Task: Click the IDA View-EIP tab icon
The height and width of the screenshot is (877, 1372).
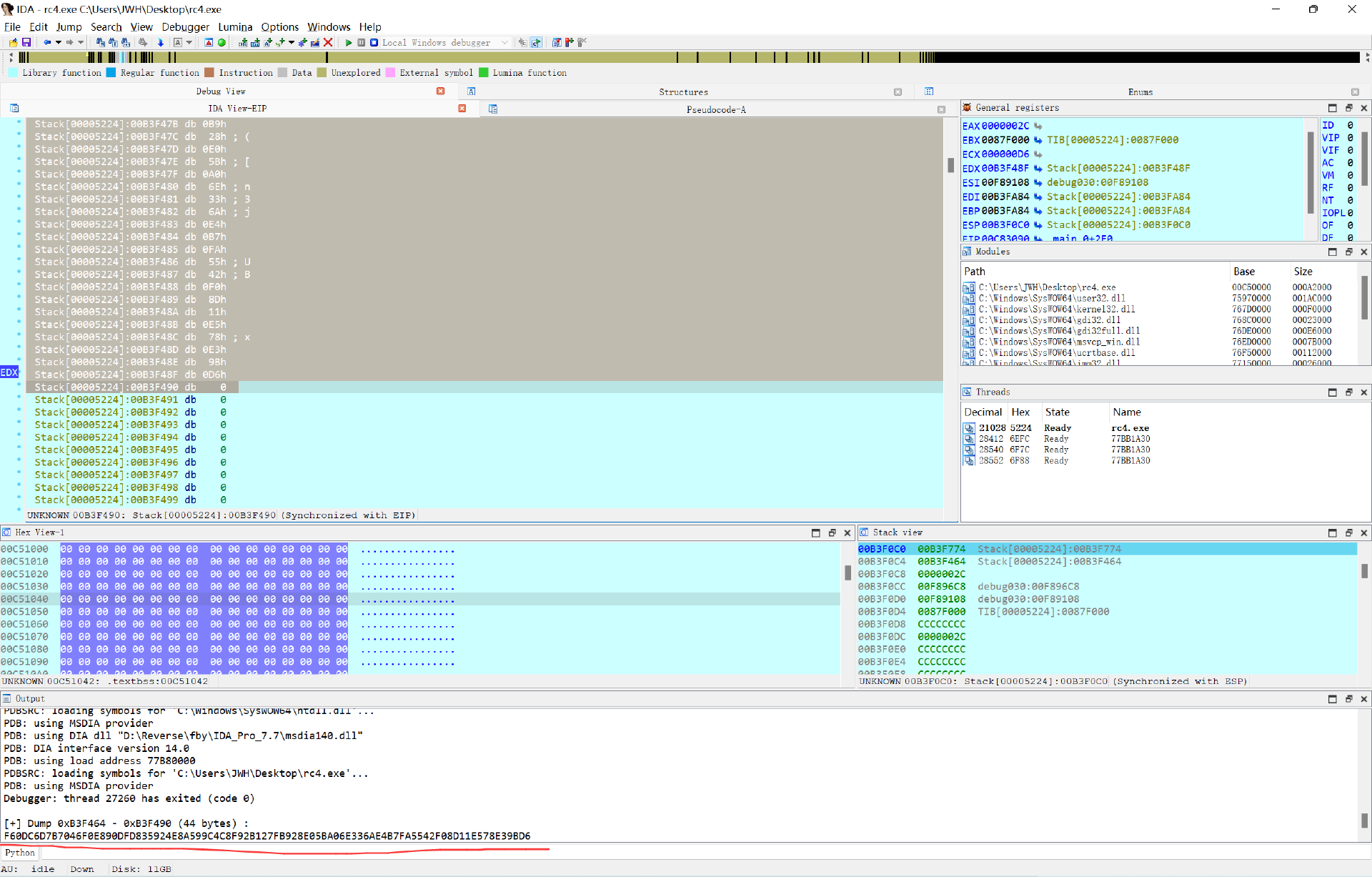Action: 14,109
